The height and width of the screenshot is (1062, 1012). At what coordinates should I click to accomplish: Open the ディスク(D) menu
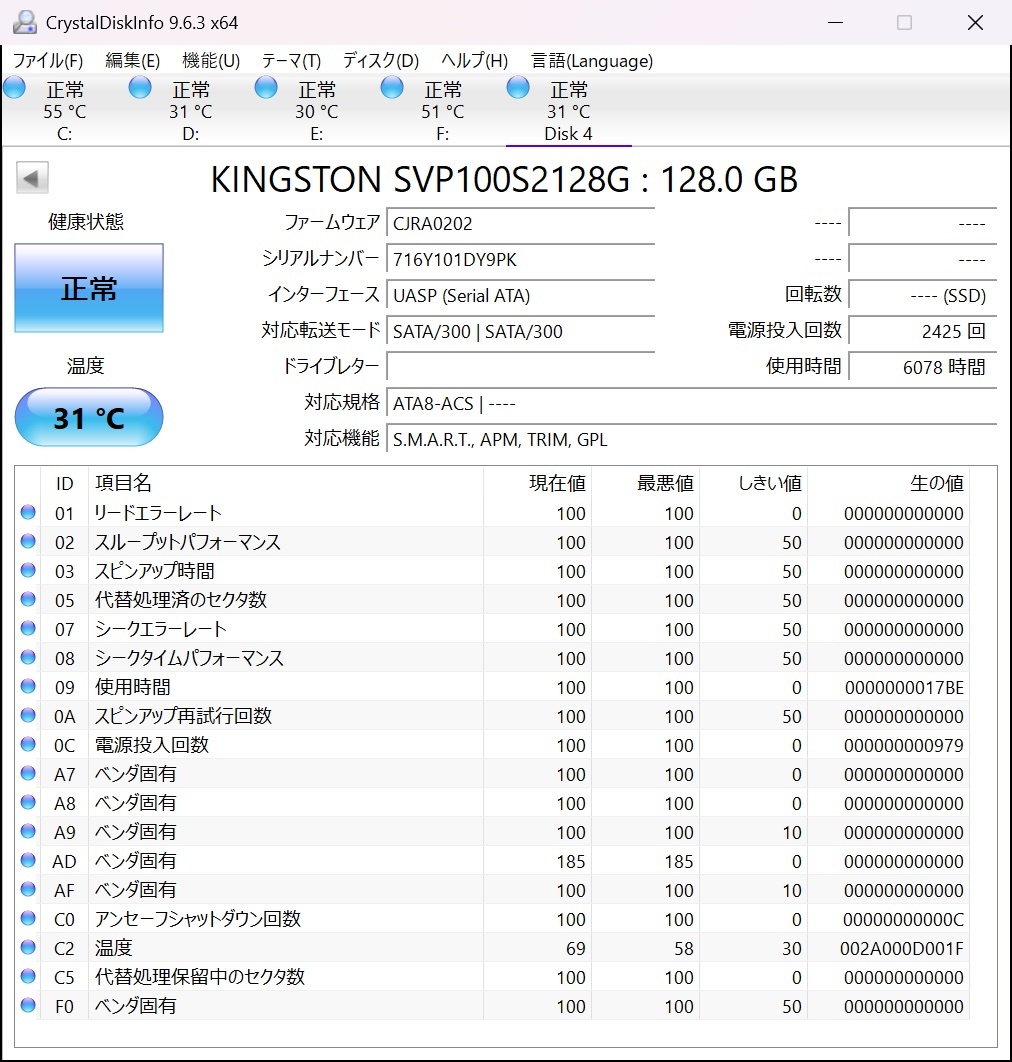click(x=381, y=61)
